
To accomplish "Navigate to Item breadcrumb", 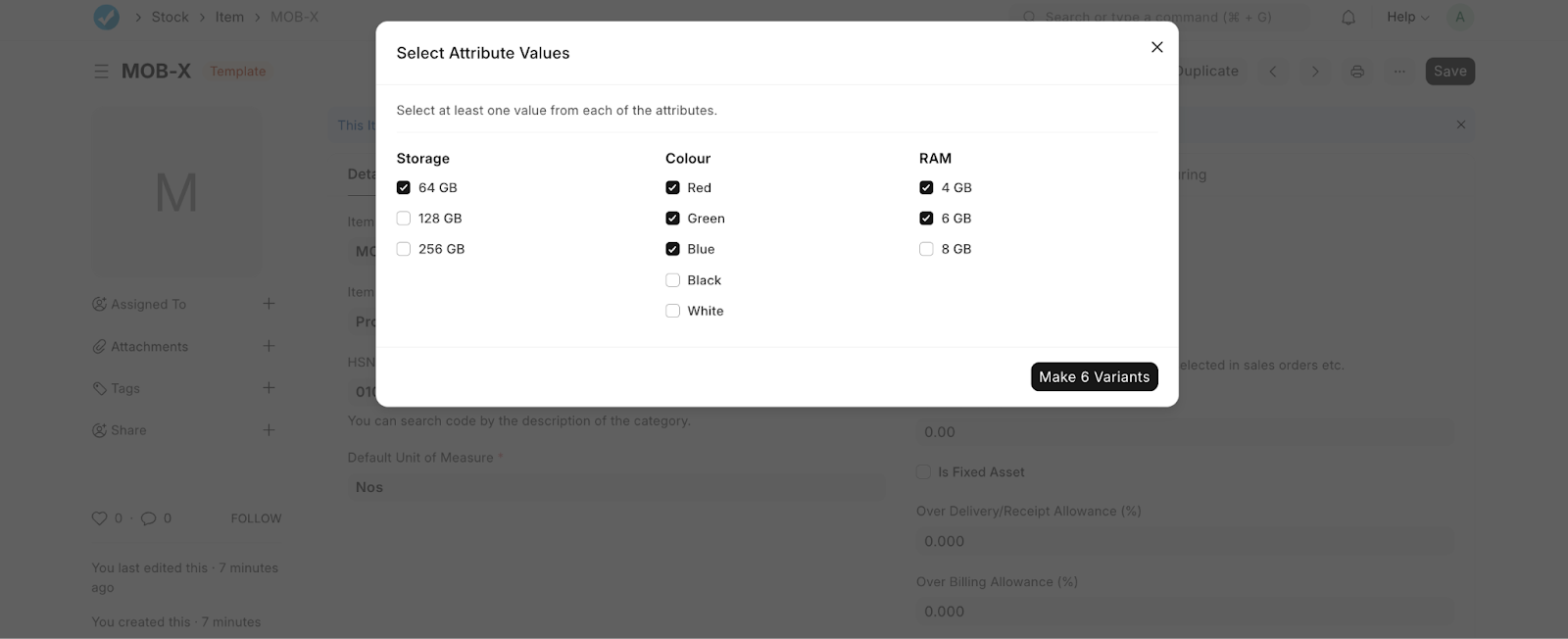I will [x=229, y=18].
